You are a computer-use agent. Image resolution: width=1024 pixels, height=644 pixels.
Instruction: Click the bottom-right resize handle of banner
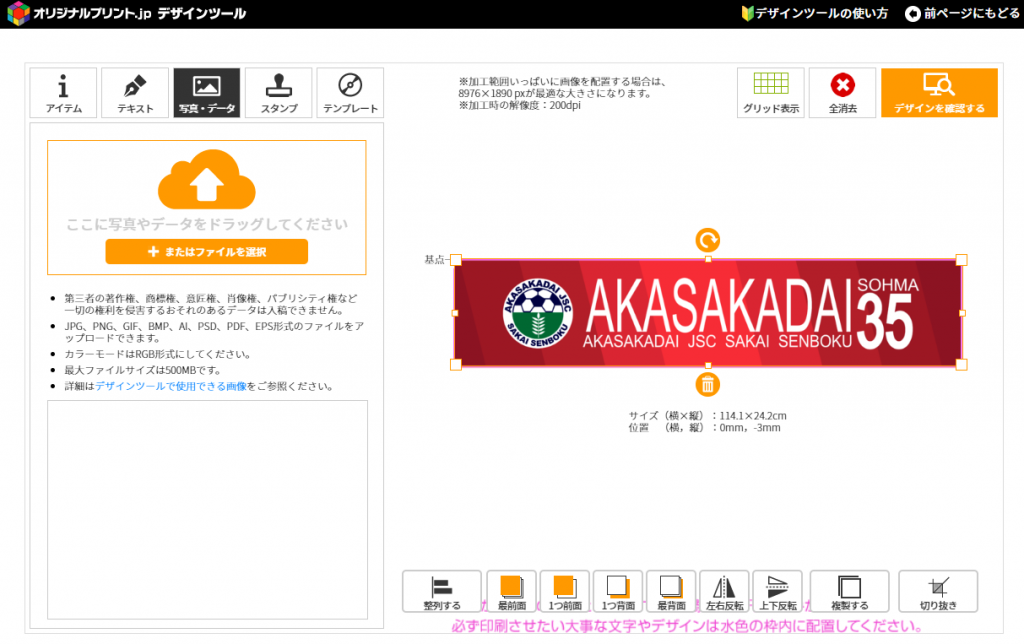(961, 365)
